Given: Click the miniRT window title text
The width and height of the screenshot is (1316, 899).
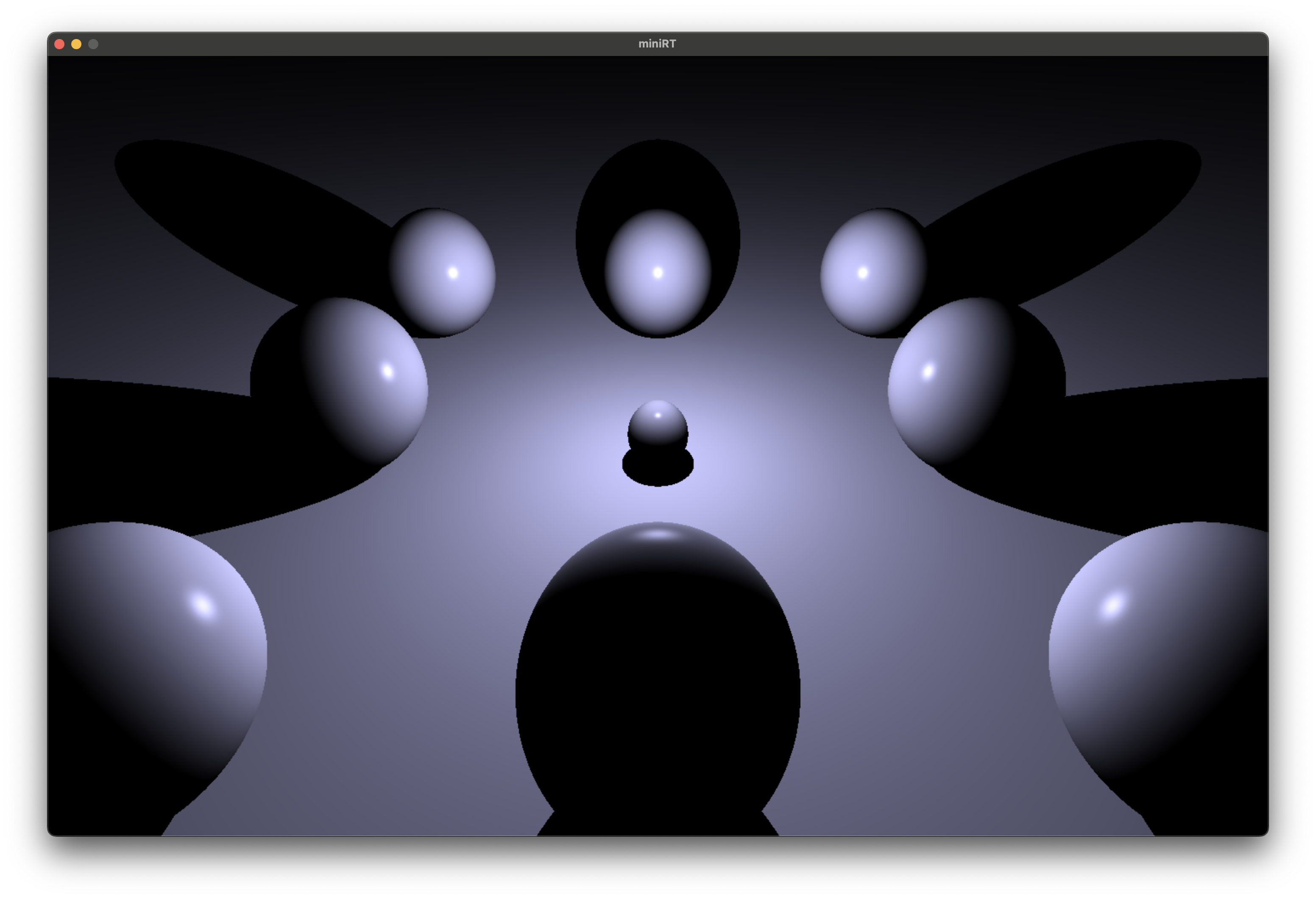Looking at the screenshot, I should pyautogui.click(x=657, y=44).
